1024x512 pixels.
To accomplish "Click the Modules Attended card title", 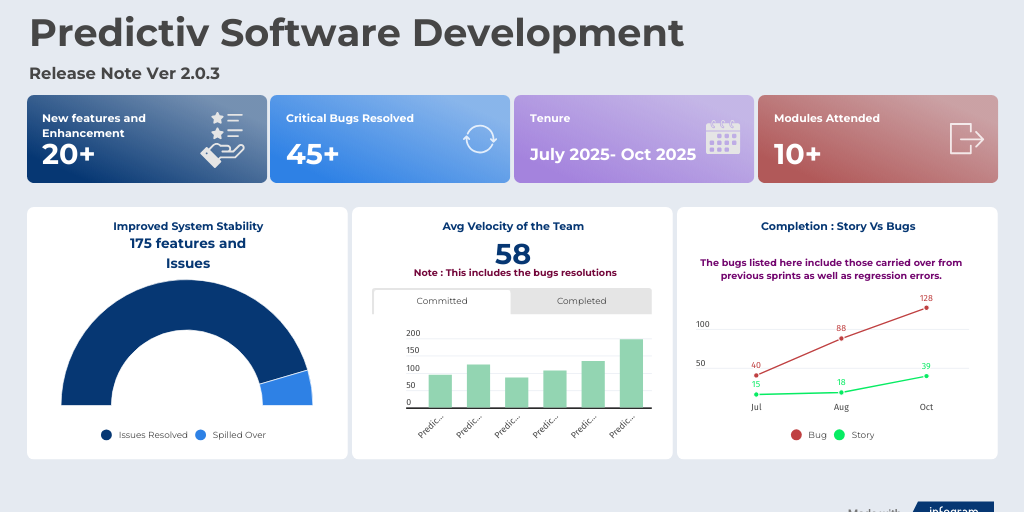I will click(827, 118).
